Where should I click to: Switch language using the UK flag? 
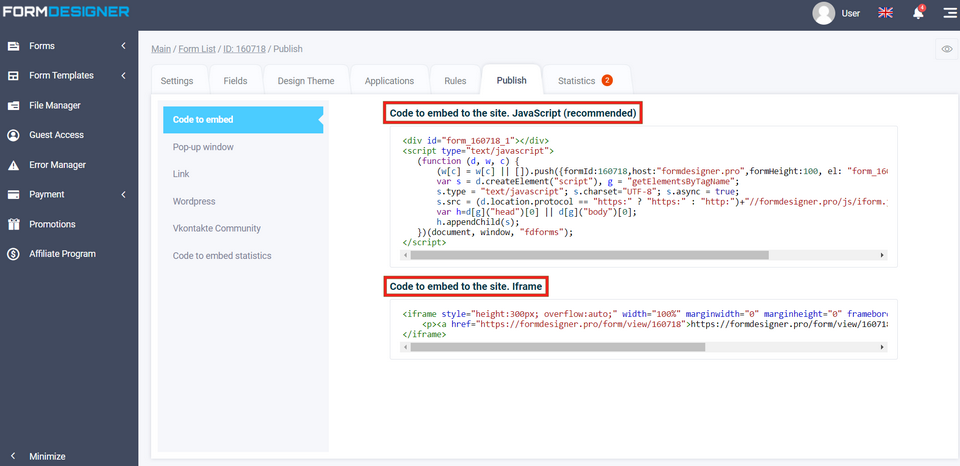[x=885, y=13]
